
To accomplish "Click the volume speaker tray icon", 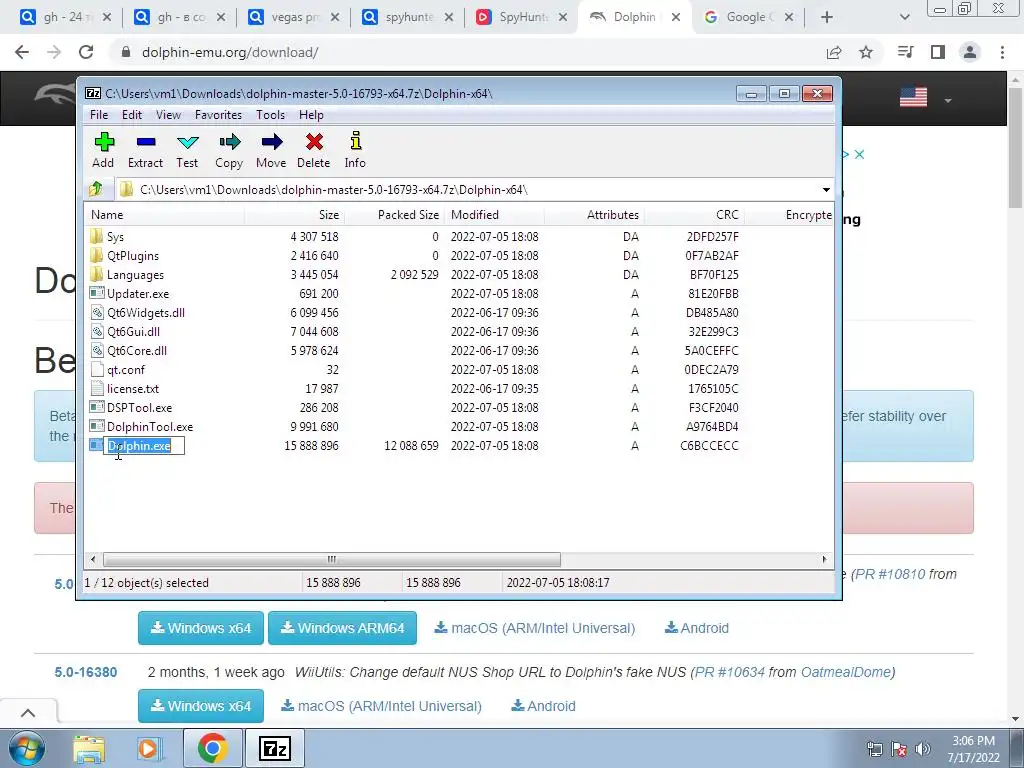I will (x=923, y=750).
